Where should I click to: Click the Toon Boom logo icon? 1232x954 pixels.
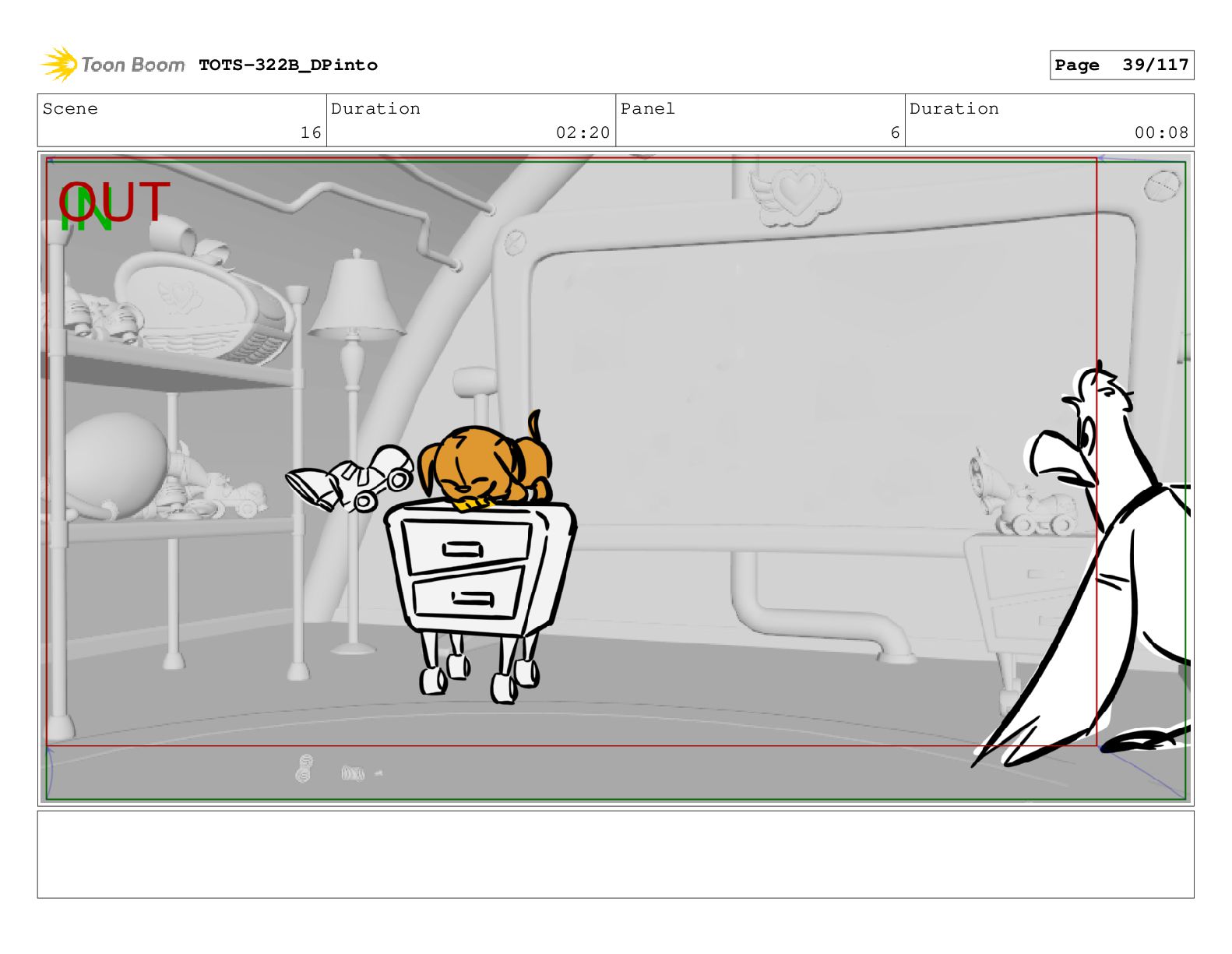coord(59,65)
